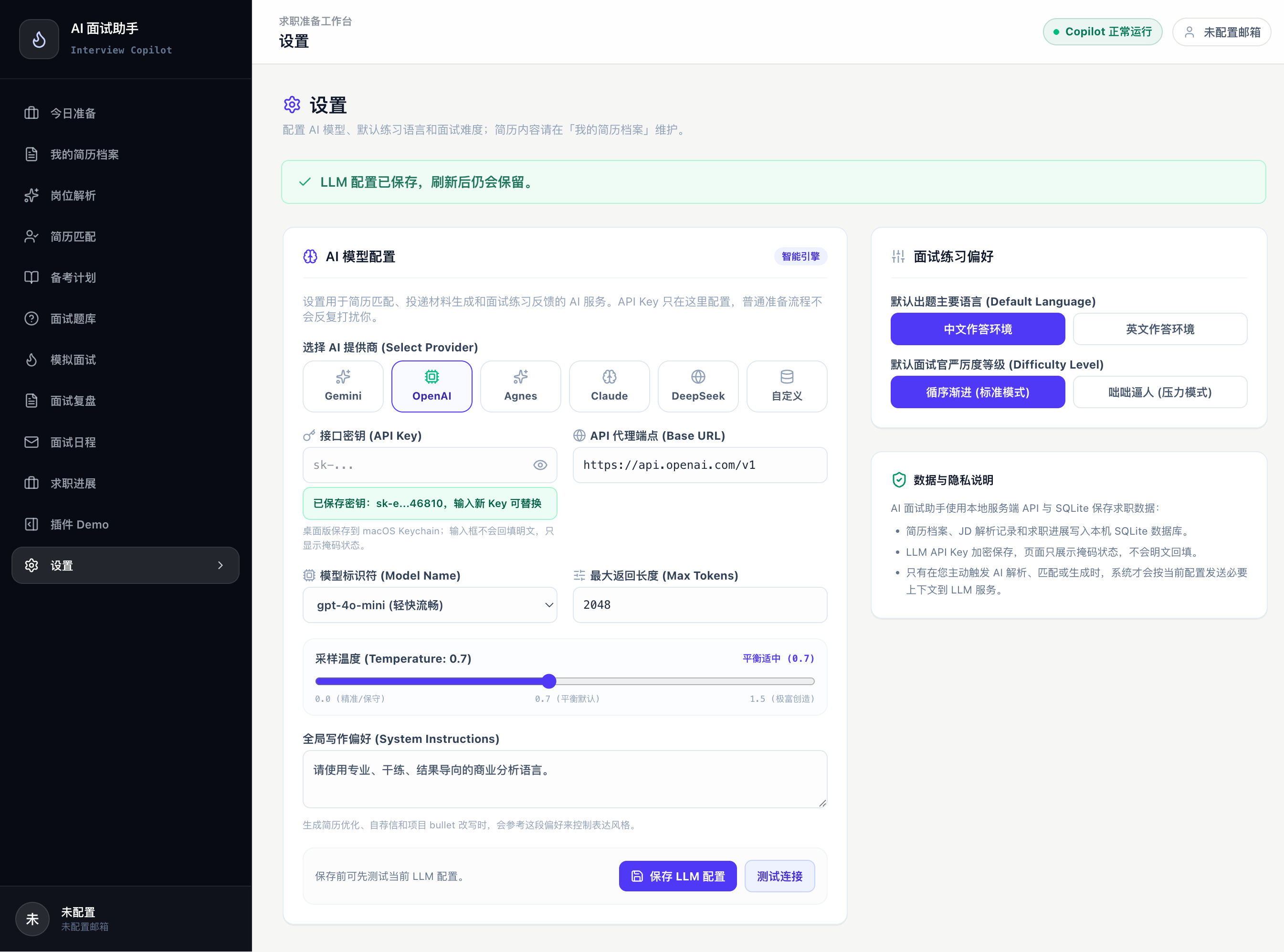This screenshot has height=952, width=1284.
Task: Click the user-check icon beside 简历匹配
Action: point(32,236)
